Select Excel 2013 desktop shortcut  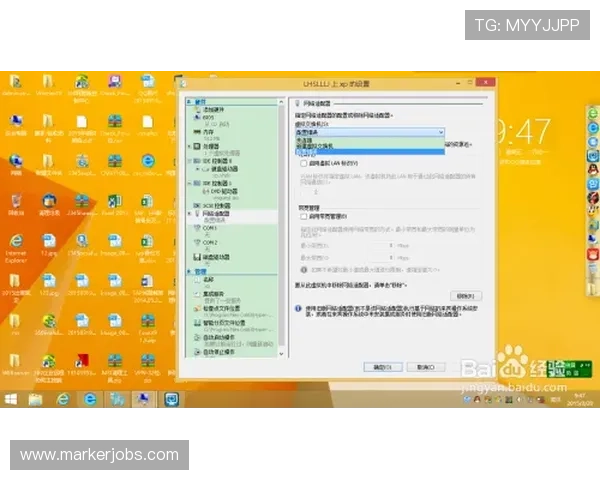[x=114, y=205]
